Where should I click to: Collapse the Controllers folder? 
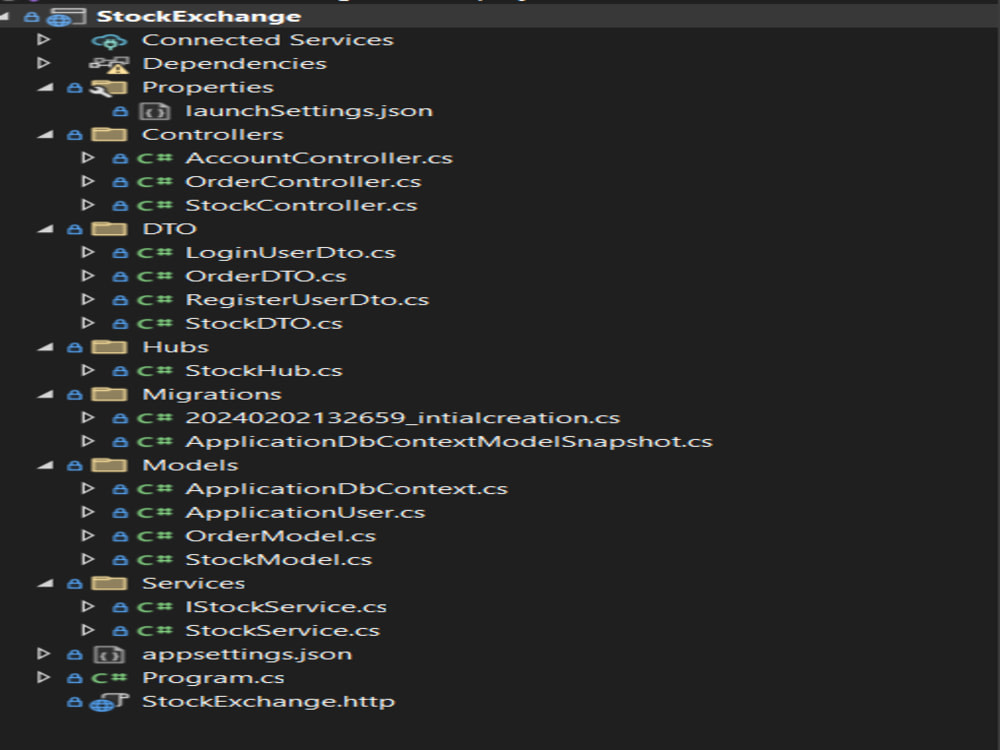pos(46,135)
